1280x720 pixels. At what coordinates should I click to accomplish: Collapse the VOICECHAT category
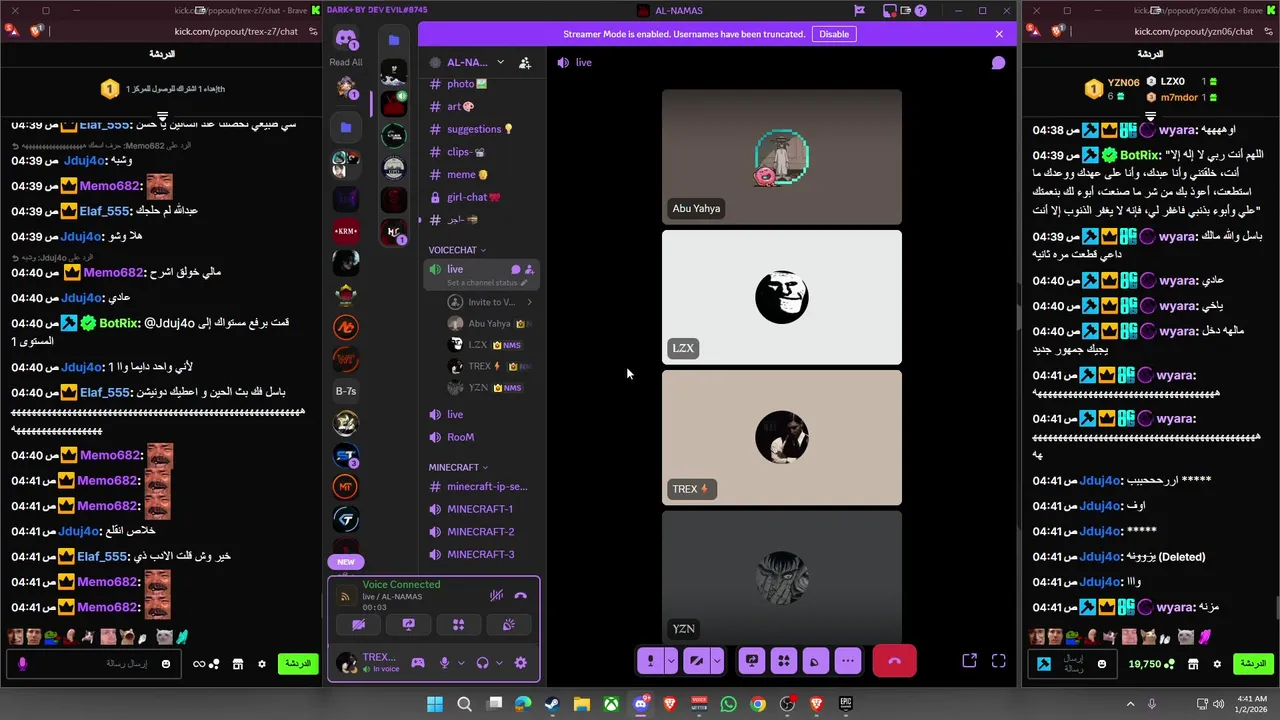(x=457, y=250)
